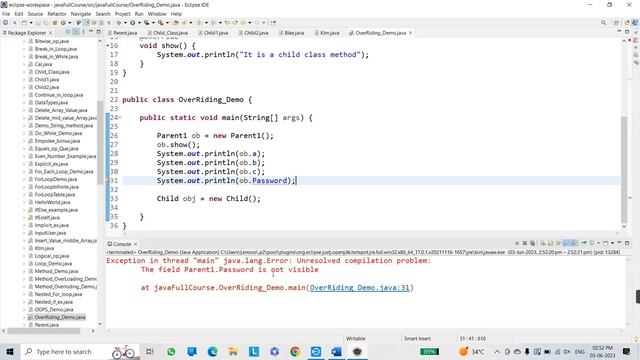Open the File menu

[6, 14]
